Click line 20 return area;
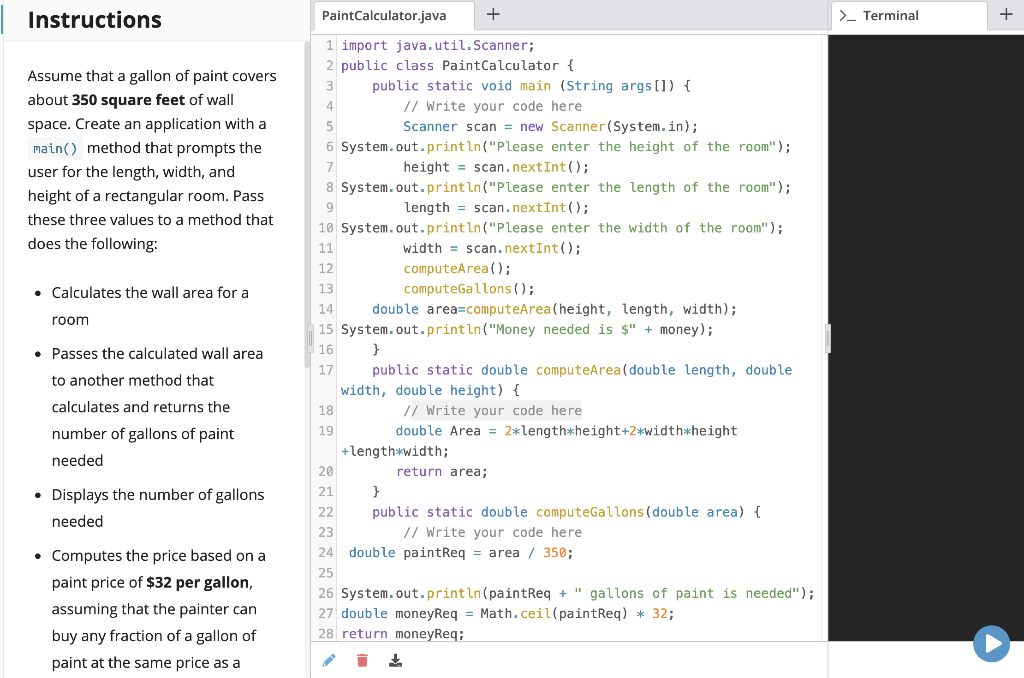This screenshot has height=678, width=1024. tap(441, 471)
